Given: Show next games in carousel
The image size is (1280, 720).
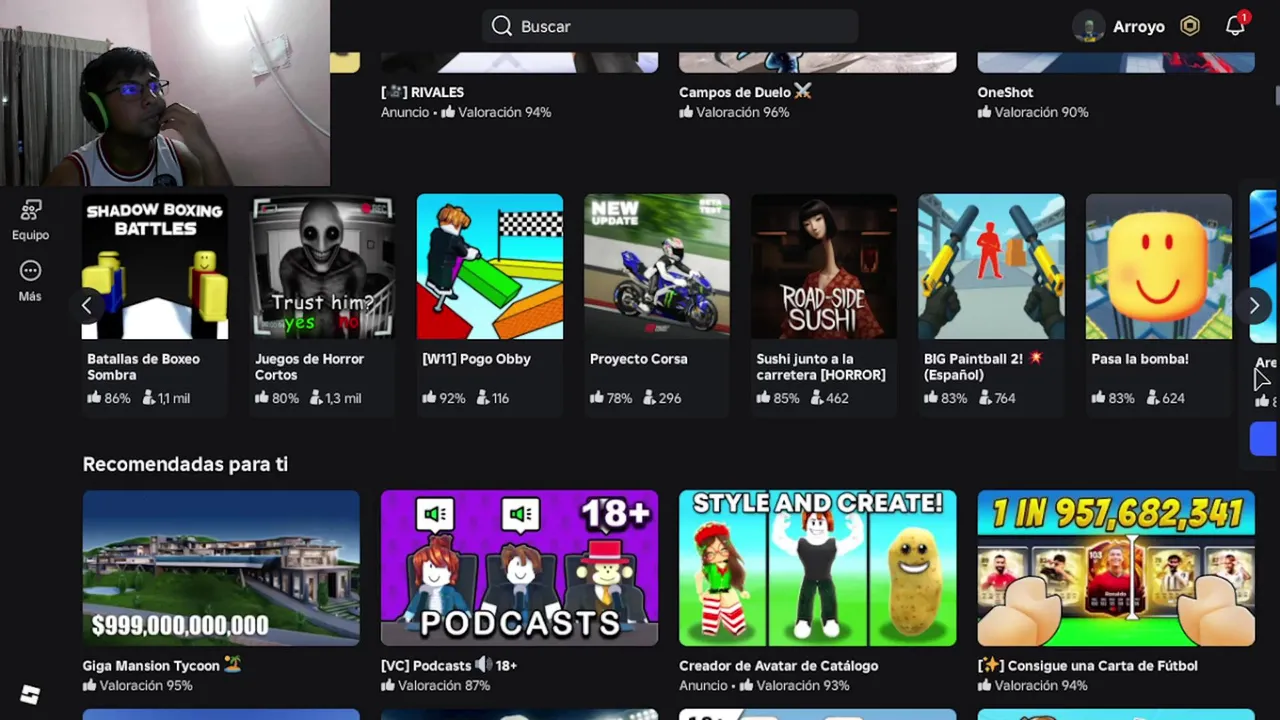Looking at the screenshot, I should click(x=1254, y=306).
